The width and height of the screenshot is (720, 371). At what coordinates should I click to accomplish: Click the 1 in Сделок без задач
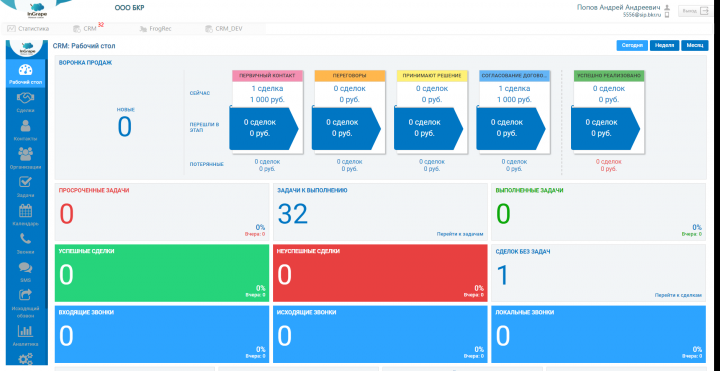click(x=503, y=275)
